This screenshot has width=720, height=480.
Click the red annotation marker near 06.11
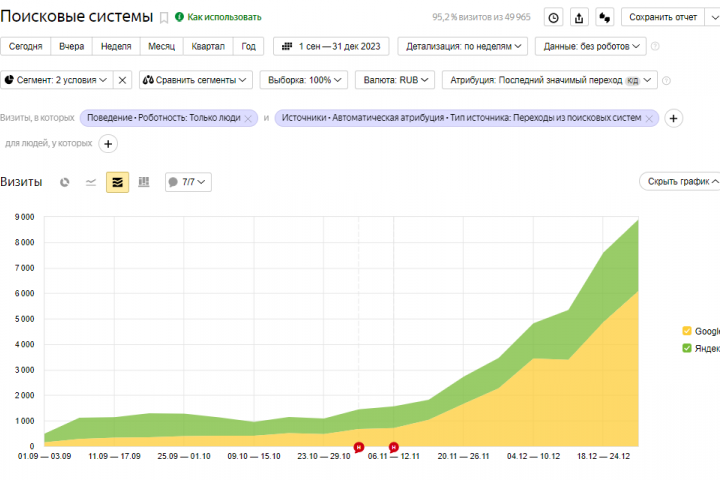click(x=394, y=446)
